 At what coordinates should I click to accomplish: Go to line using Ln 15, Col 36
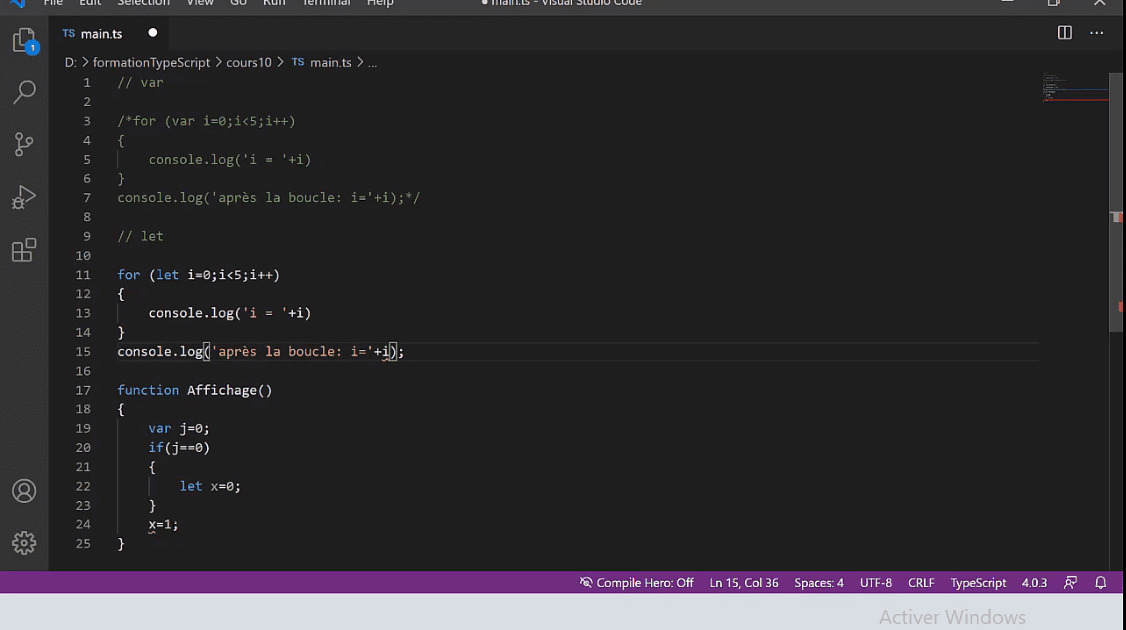743,582
